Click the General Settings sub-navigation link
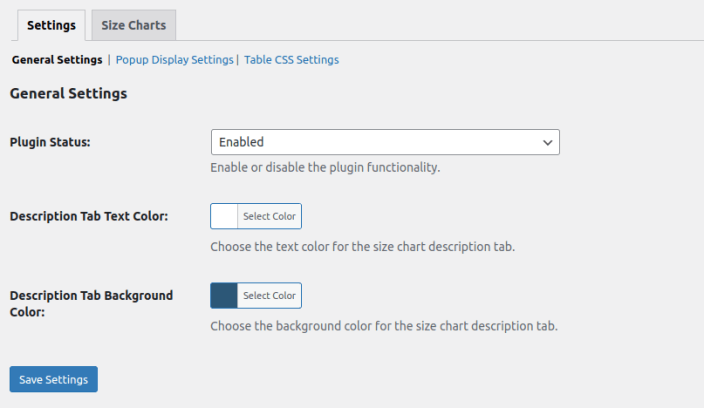704x408 pixels. (x=57, y=60)
